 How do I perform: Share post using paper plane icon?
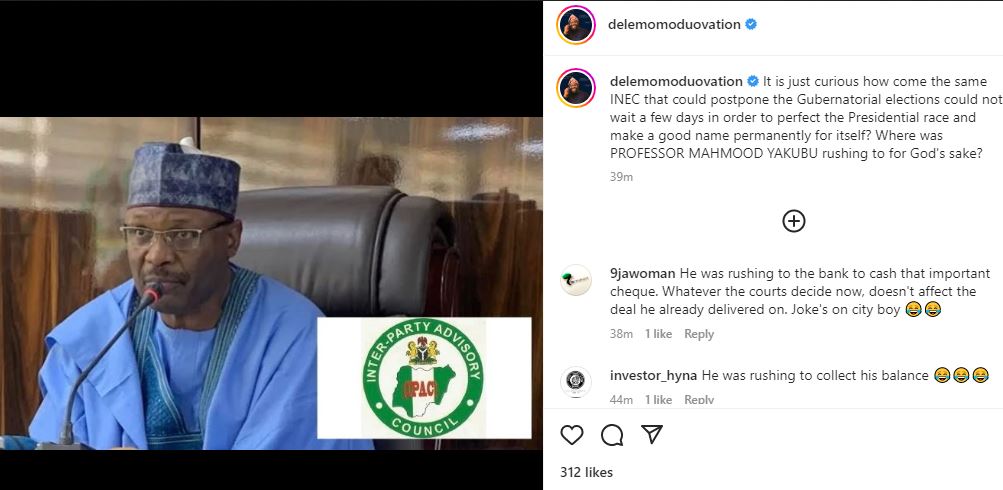(x=652, y=435)
